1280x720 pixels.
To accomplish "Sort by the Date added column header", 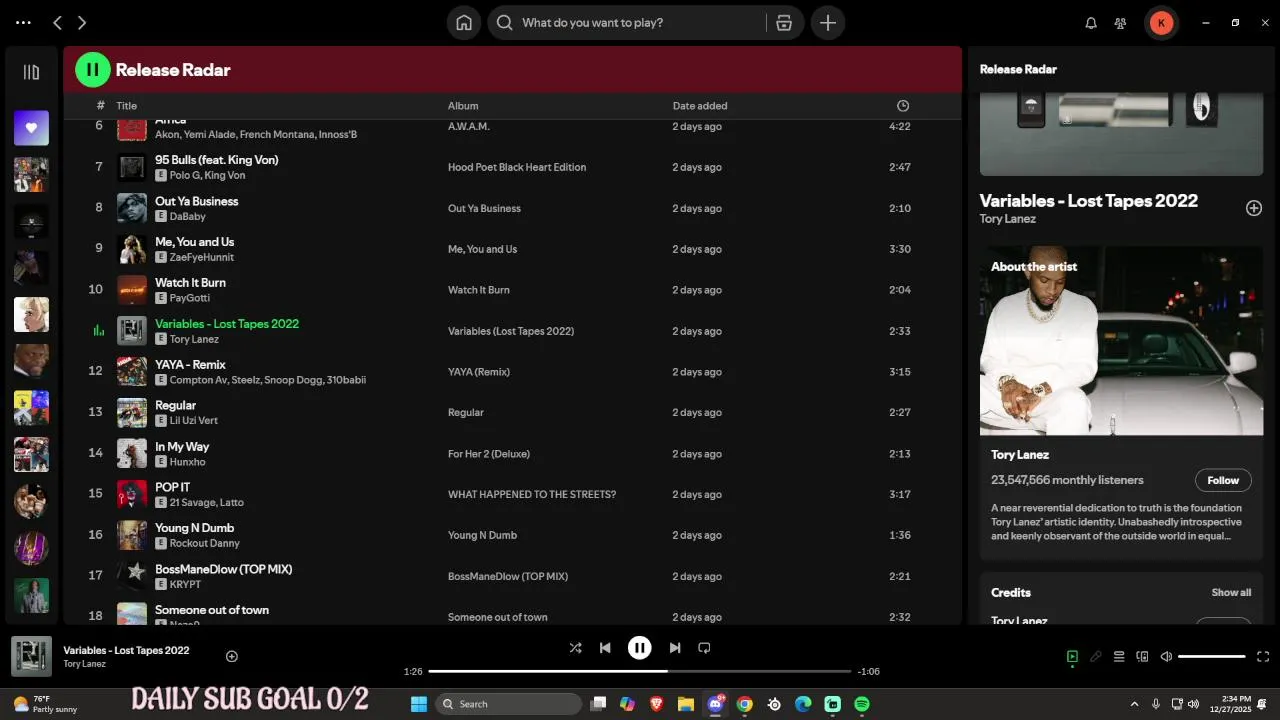I will [700, 106].
